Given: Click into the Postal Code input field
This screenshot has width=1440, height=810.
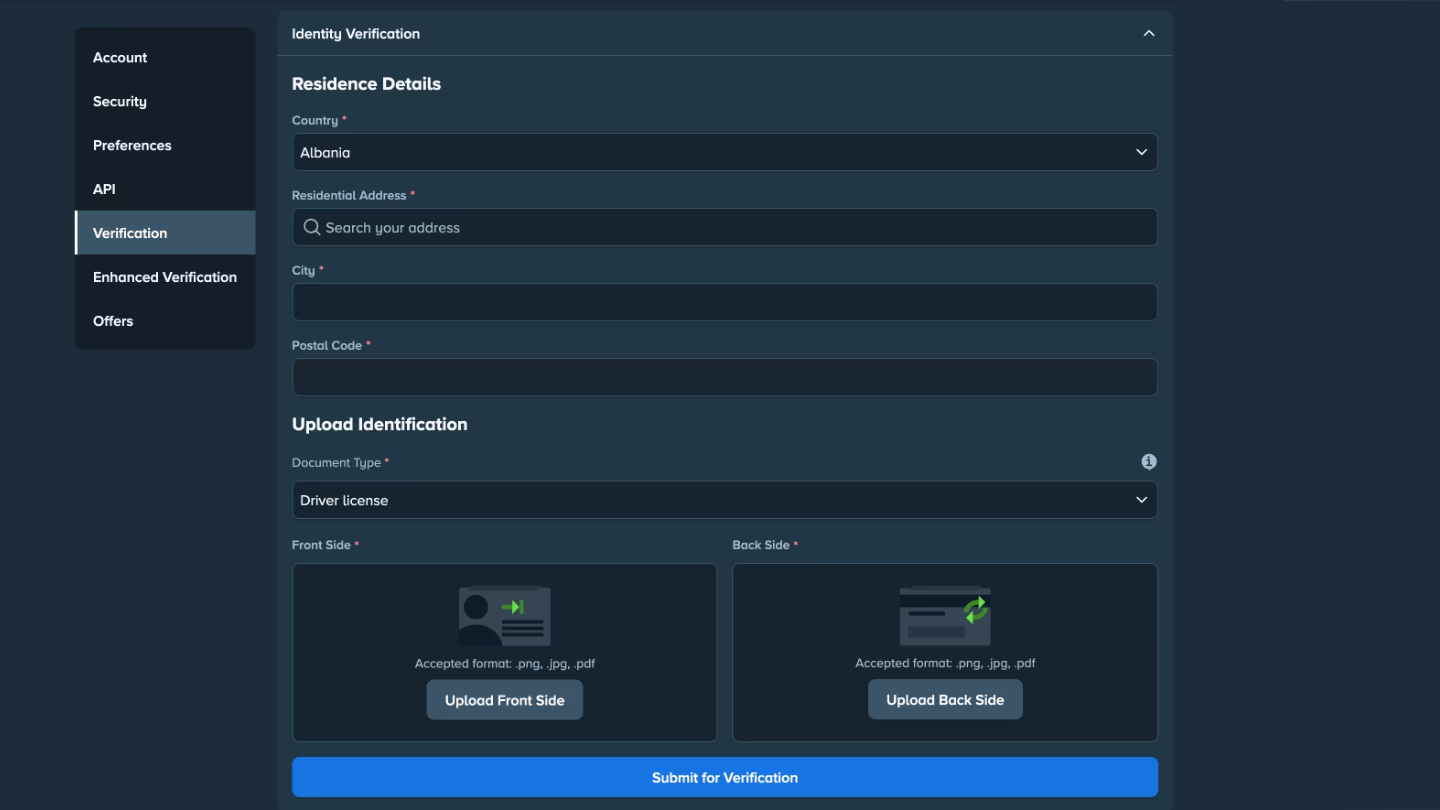Looking at the screenshot, I should (725, 377).
